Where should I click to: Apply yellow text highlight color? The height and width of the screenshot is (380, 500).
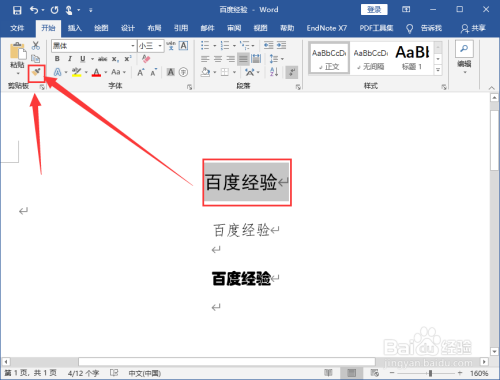tap(77, 72)
